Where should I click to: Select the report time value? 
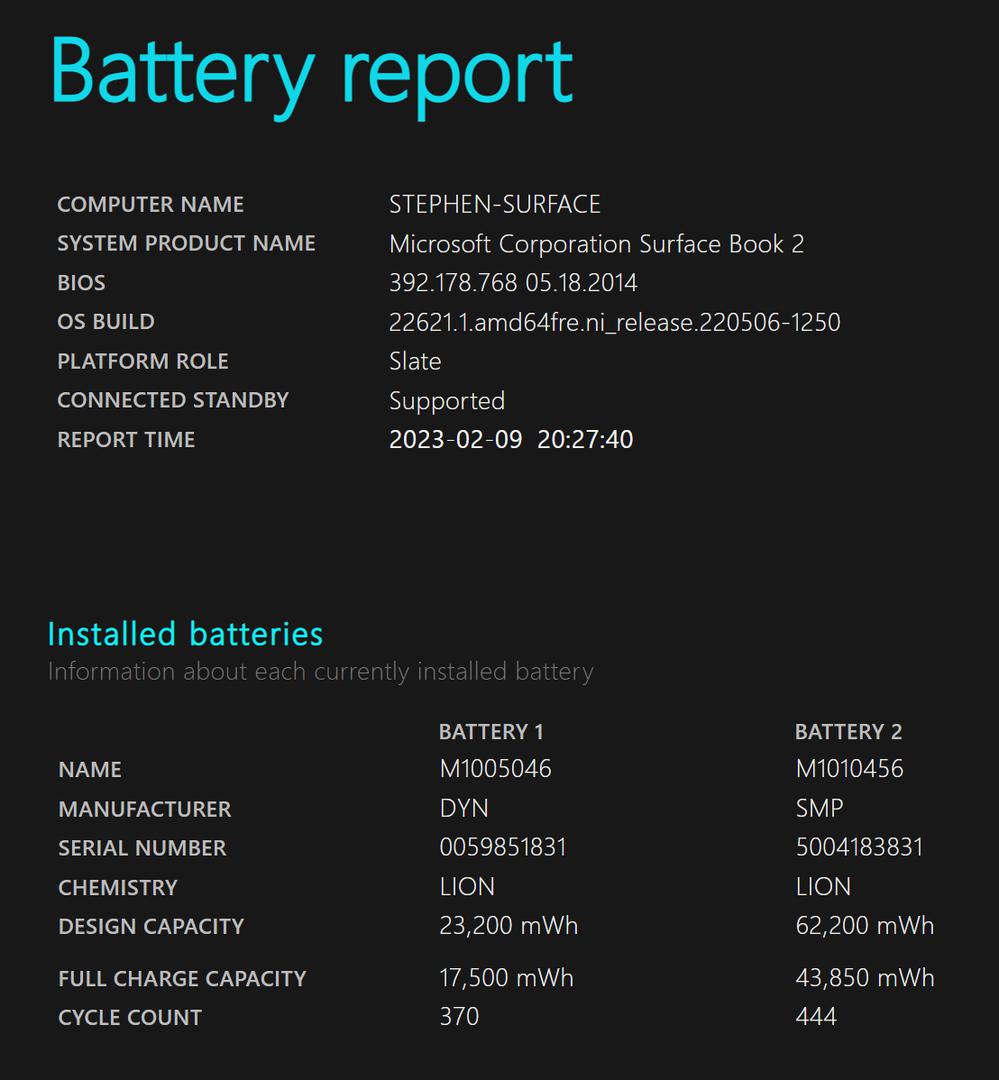tap(510, 440)
